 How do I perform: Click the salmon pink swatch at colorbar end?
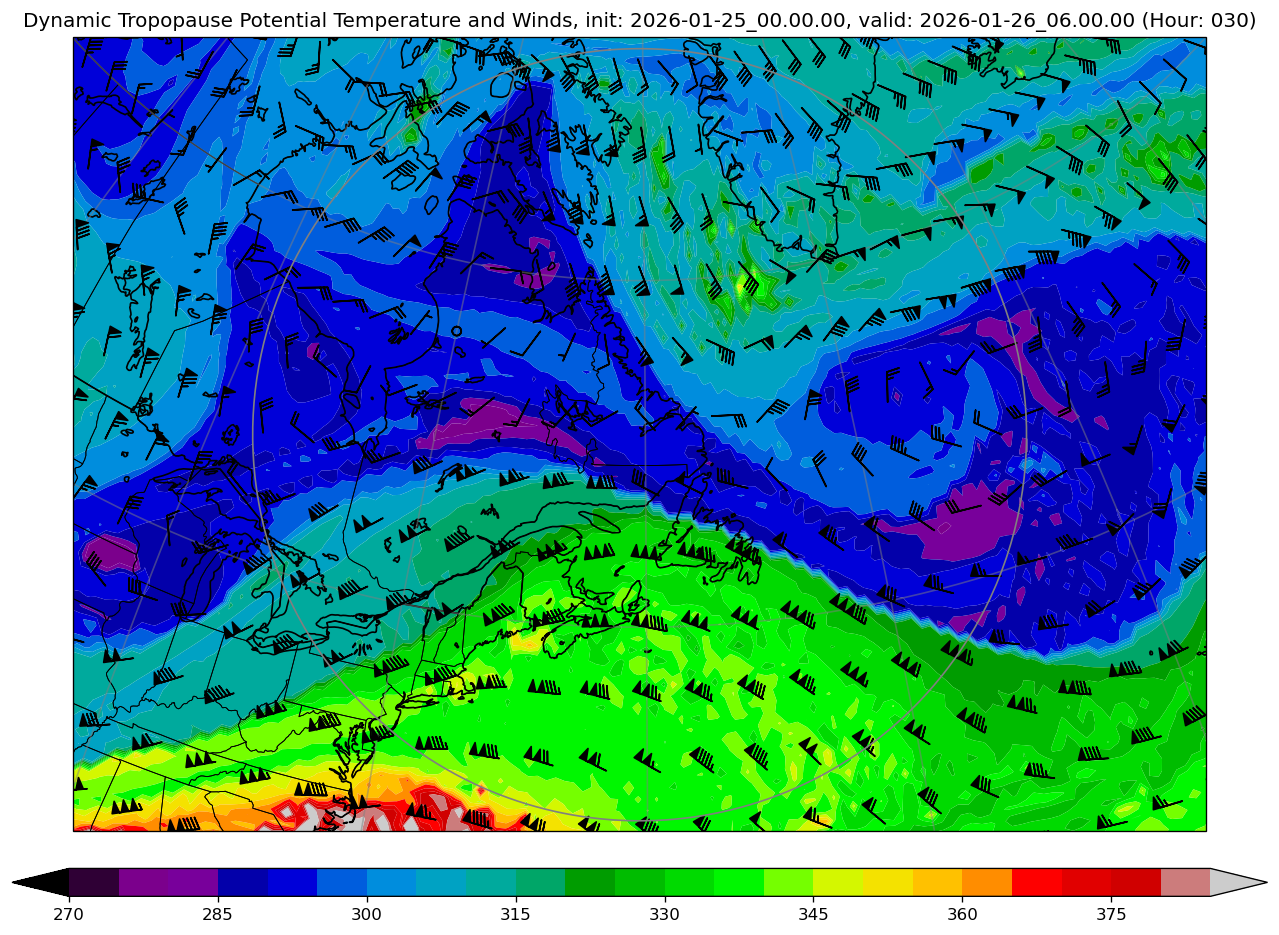click(1185, 882)
